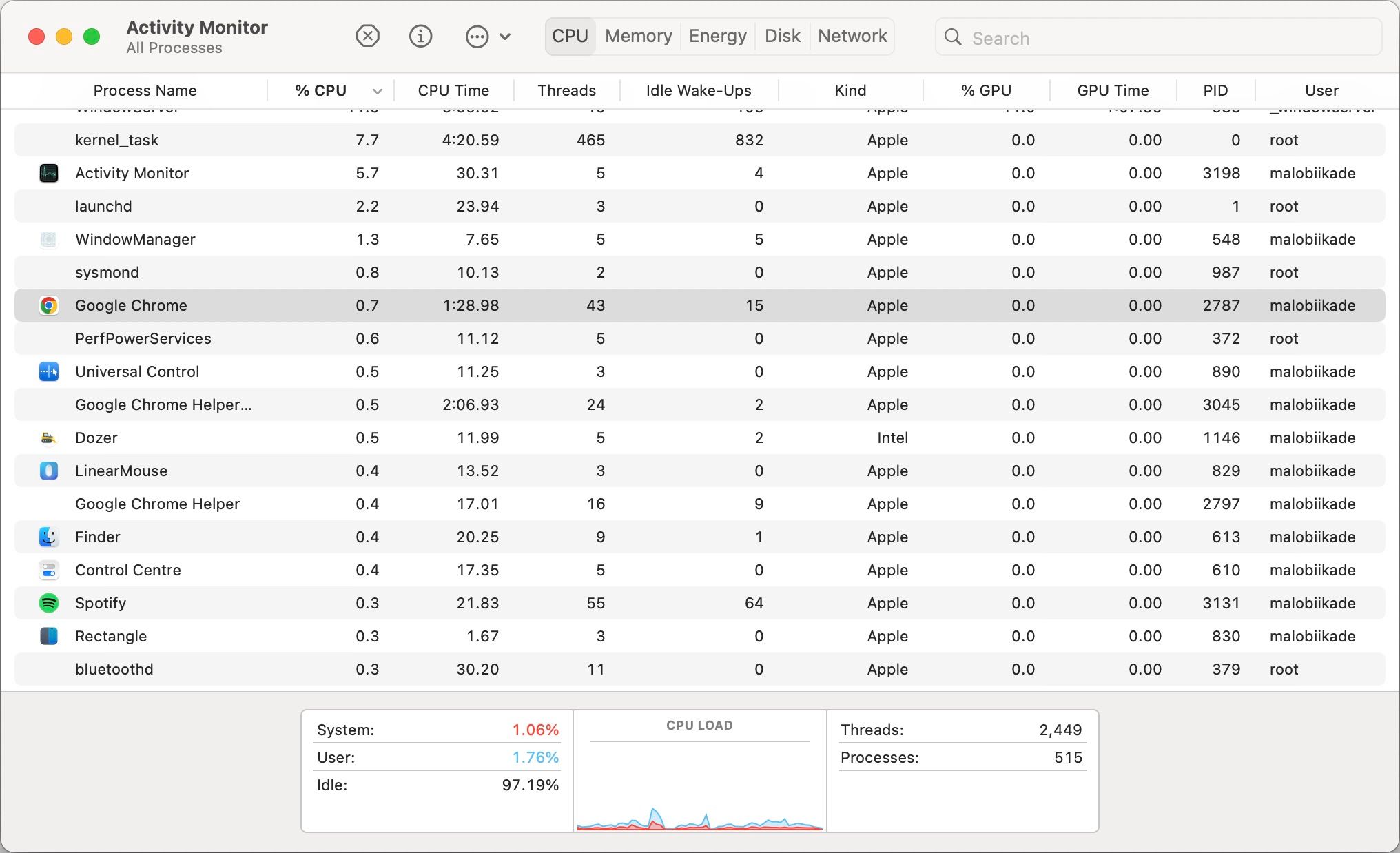
Task: Click the System 1.06% value
Action: [x=535, y=730]
